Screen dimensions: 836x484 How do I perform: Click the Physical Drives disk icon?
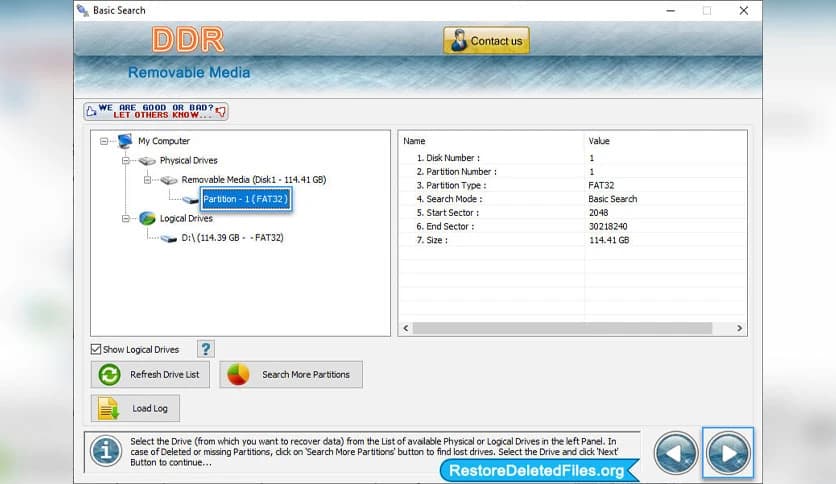(147, 160)
